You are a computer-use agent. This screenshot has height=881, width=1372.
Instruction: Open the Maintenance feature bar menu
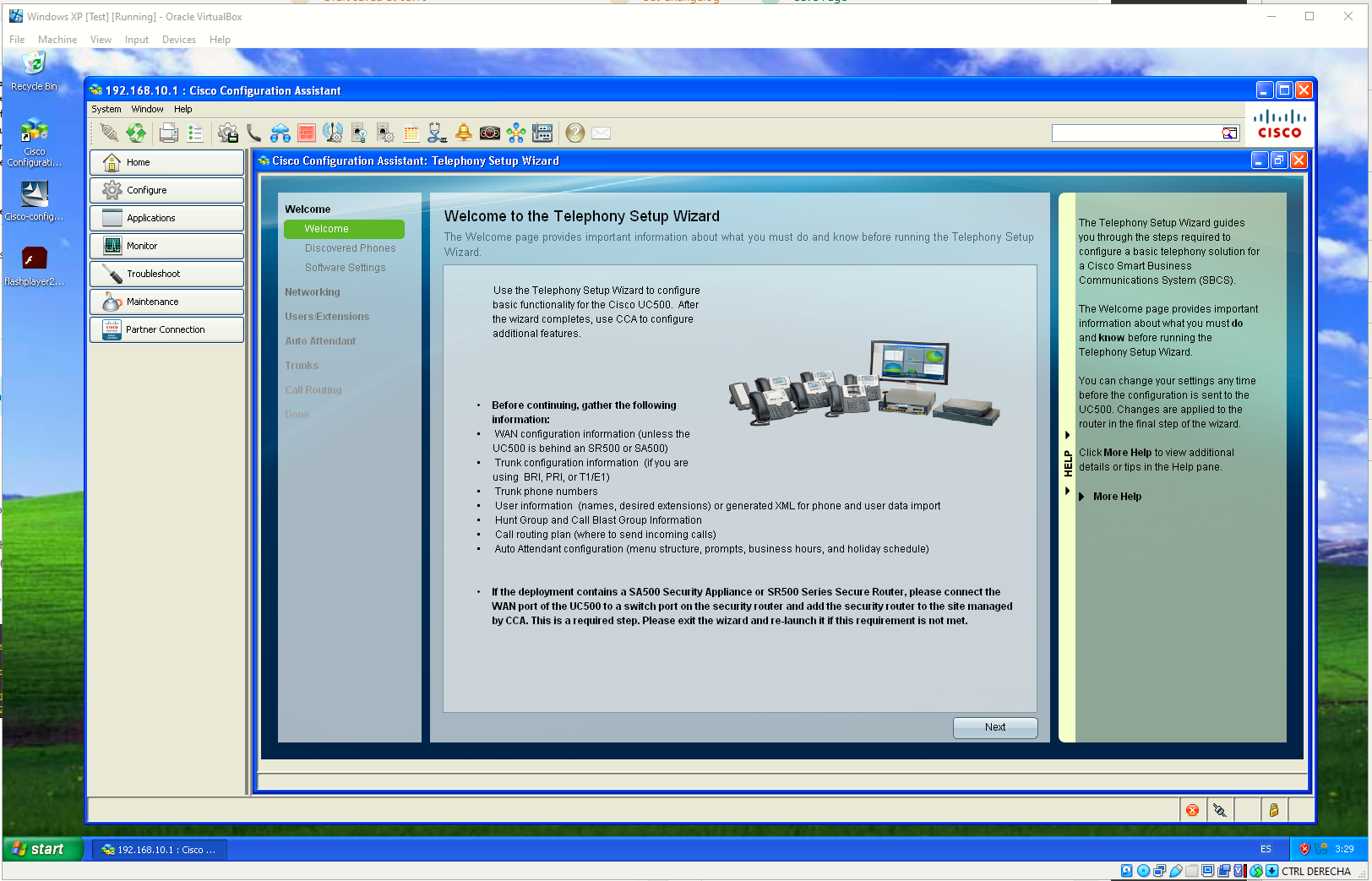[166, 302]
